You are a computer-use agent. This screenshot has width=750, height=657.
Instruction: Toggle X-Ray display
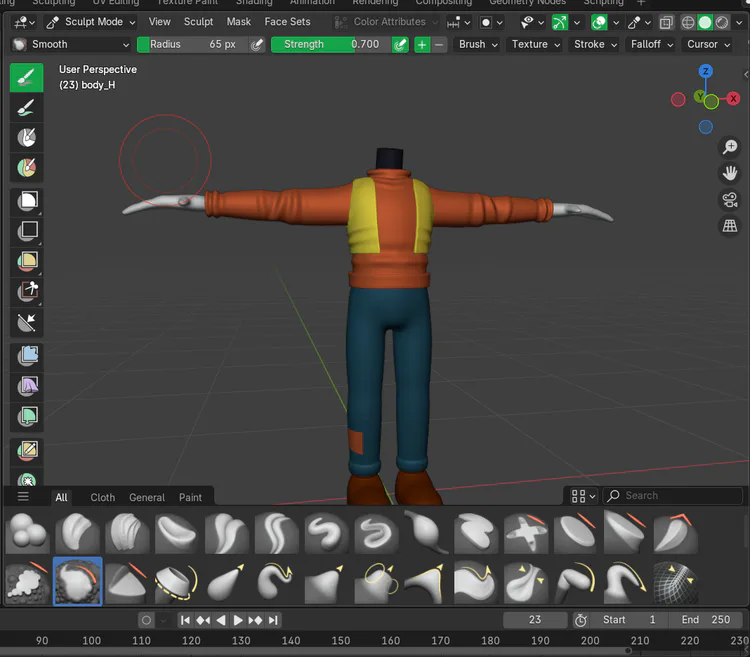pyautogui.click(x=666, y=22)
